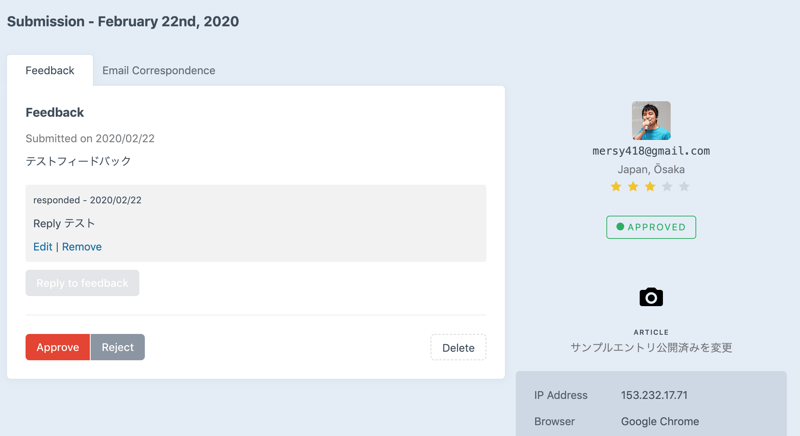The width and height of the screenshot is (800, 436).
Task: Click the Reply to feedback button
Action: [82, 283]
